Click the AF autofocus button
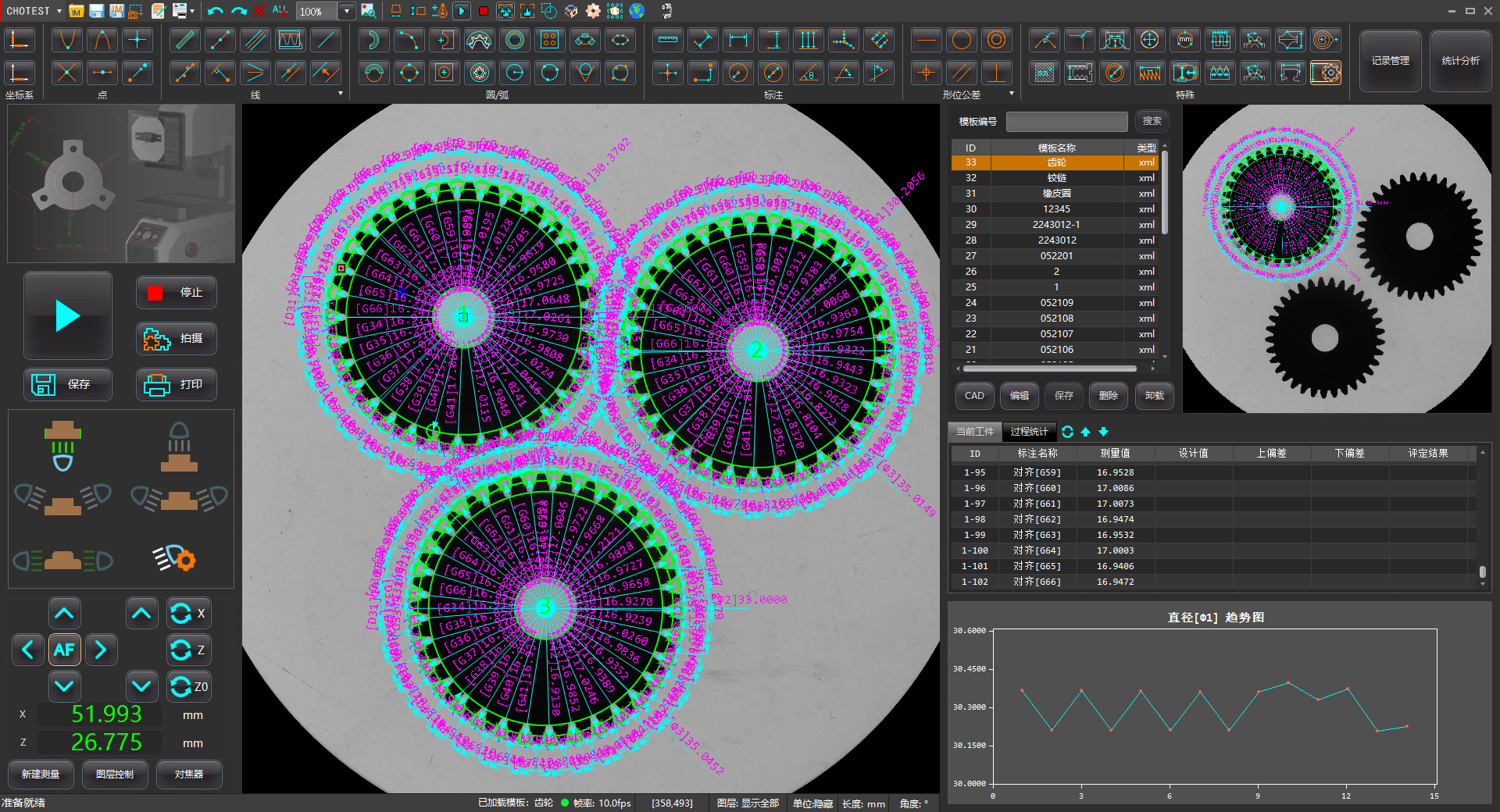1500x812 pixels. 64,650
